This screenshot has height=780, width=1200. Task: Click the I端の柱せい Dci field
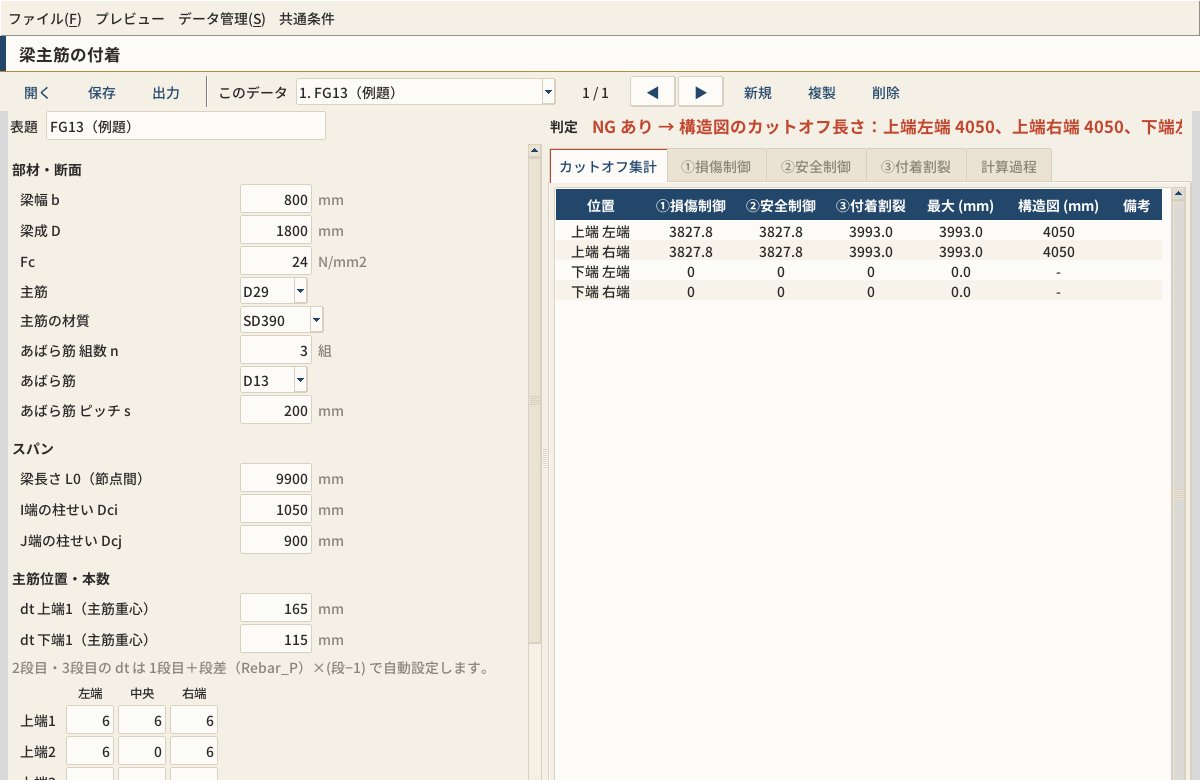(x=276, y=510)
